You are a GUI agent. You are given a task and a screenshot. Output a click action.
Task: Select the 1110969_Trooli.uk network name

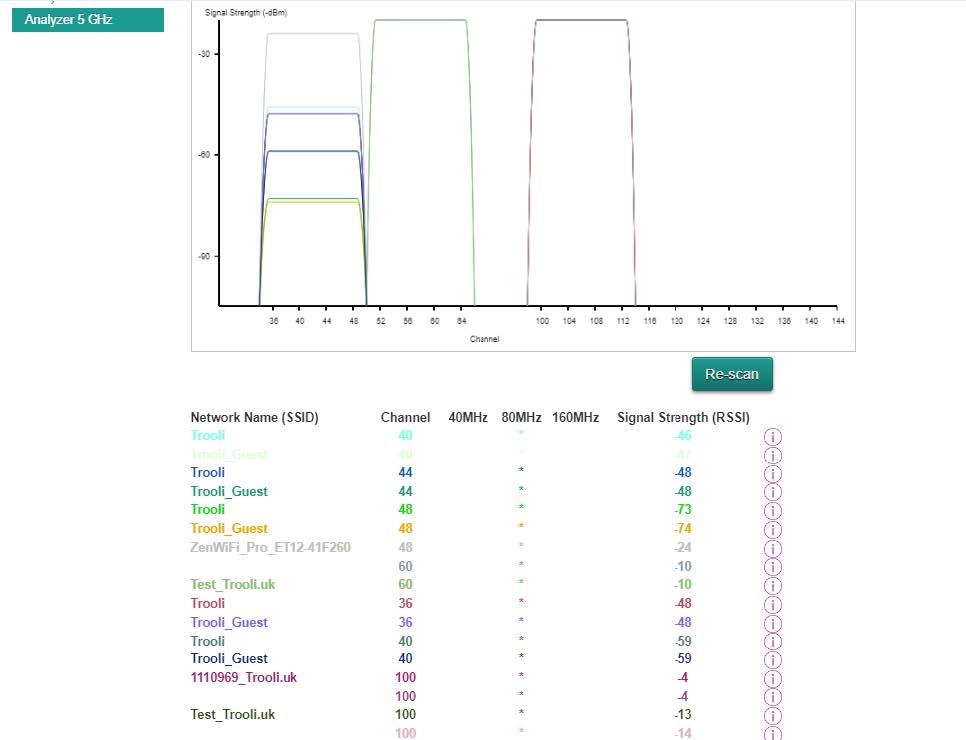pyautogui.click(x=243, y=678)
